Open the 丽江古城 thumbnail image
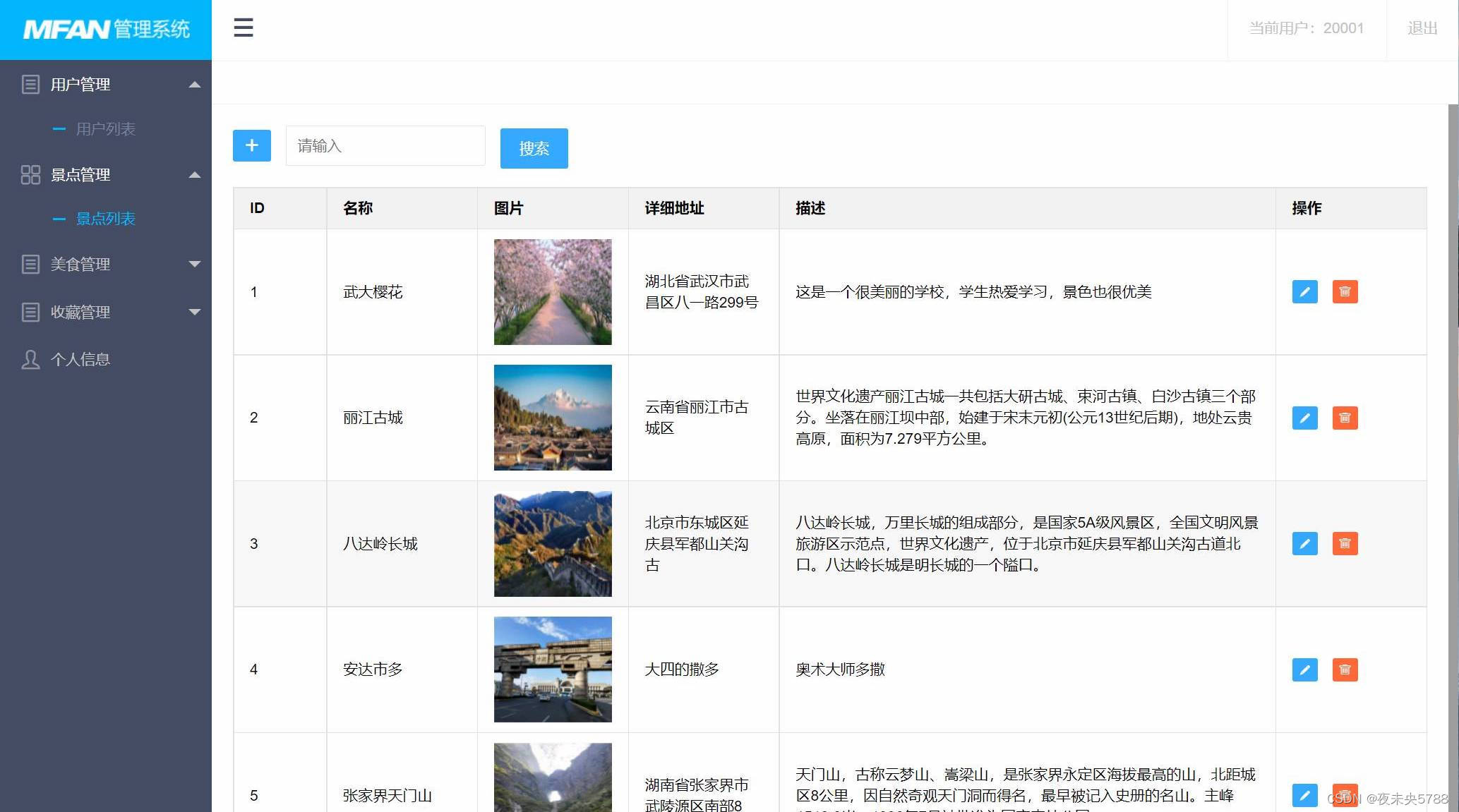Screen dimensions: 1459x812 pos(553,418)
